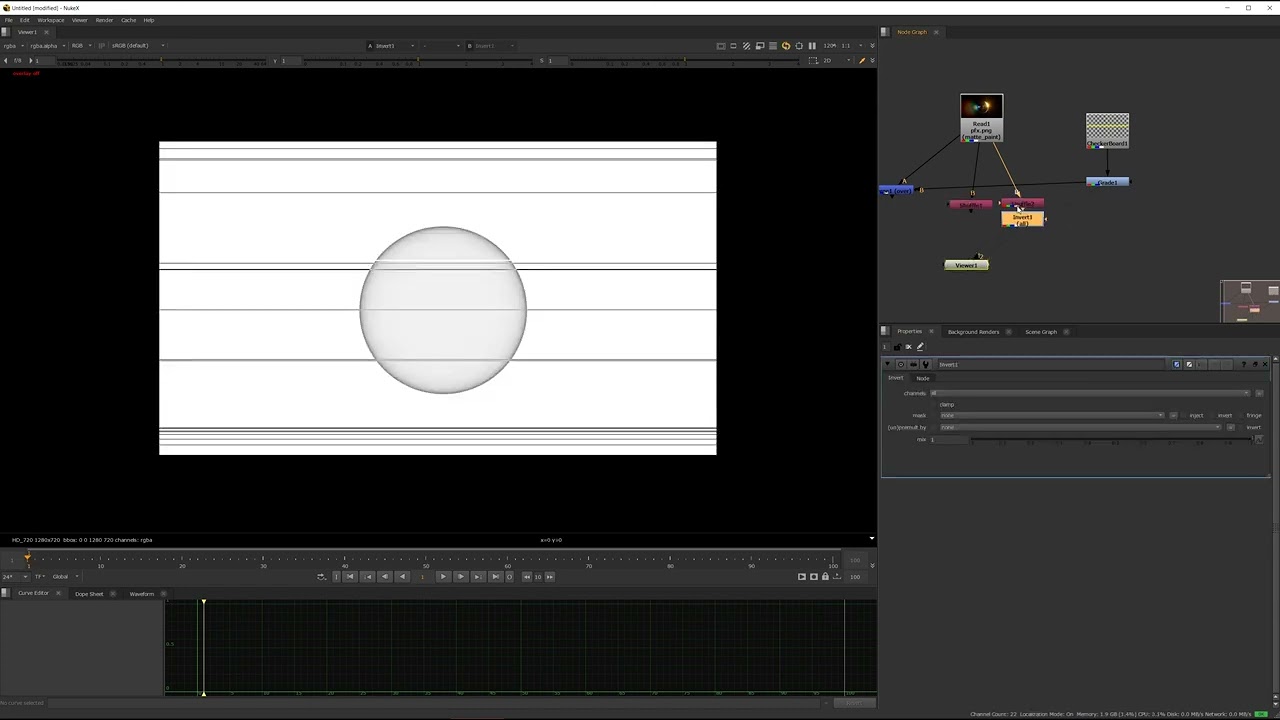Click the properties edit pencil icon

click(921, 347)
